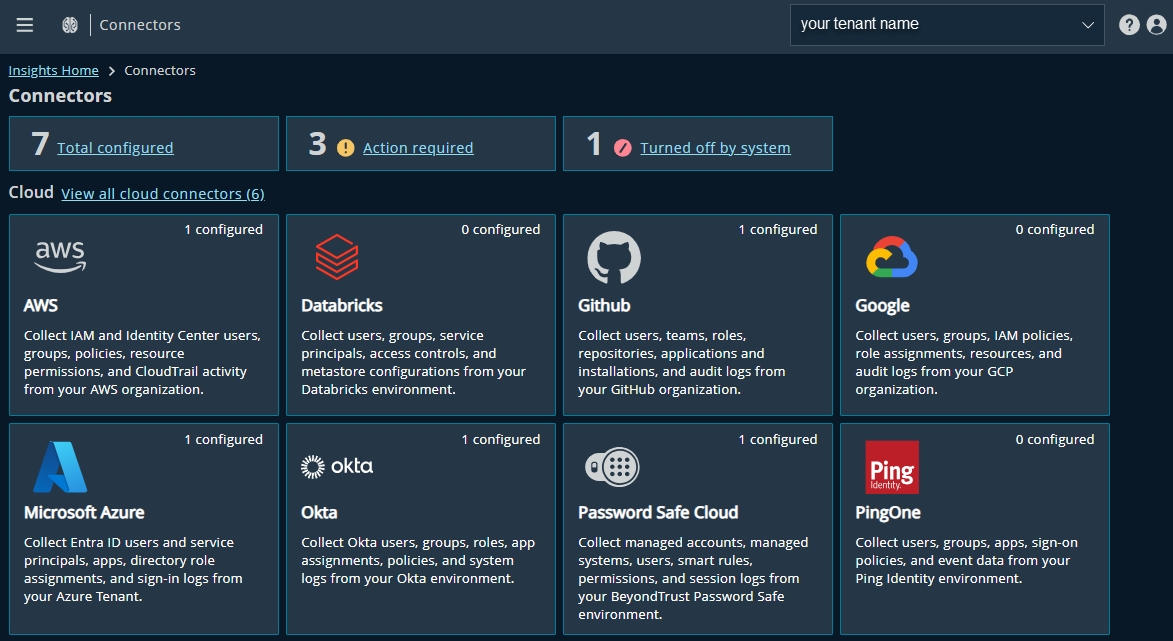Viewport: 1173px width, 641px height.
Task: Select the Password Safe Cloud title
Action: (658, 512)
